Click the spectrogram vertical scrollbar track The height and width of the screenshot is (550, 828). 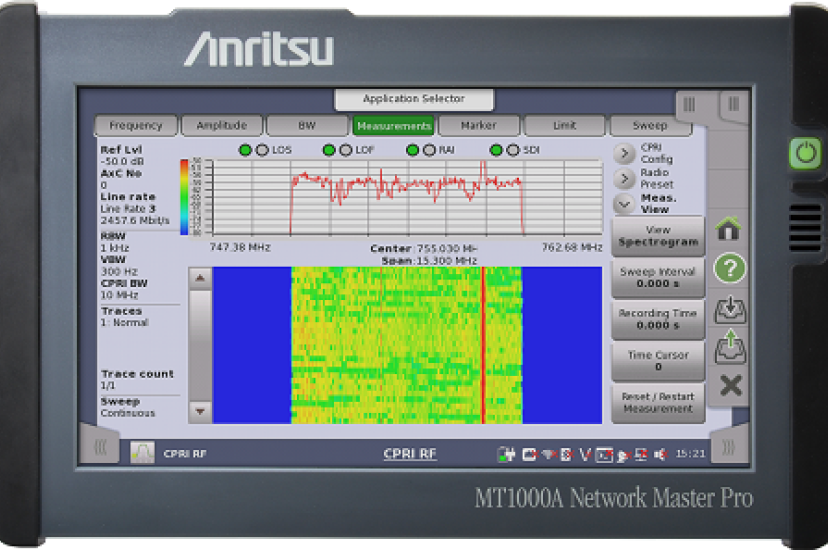tap(200, 345)
